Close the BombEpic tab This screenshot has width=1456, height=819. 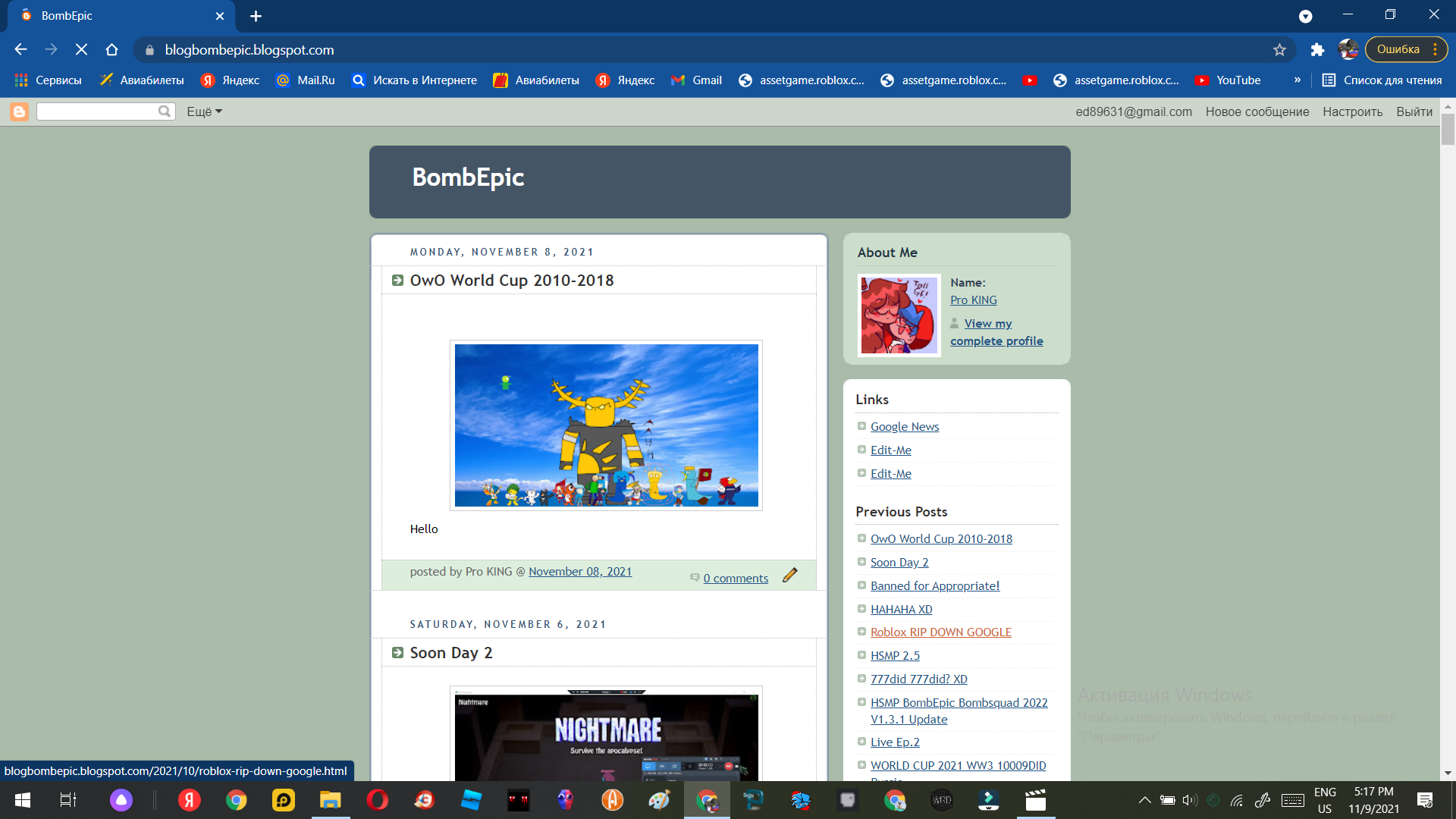[220, 16]
